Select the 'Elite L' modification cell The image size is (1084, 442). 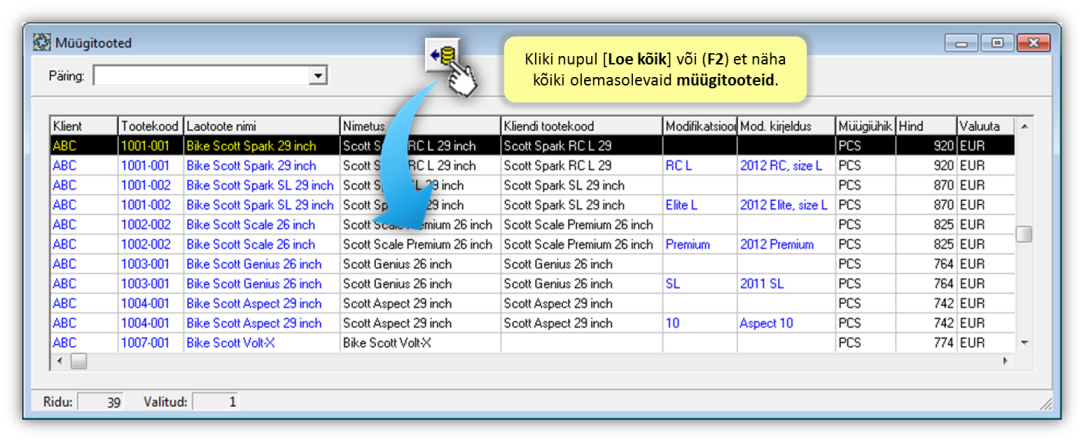700,205
